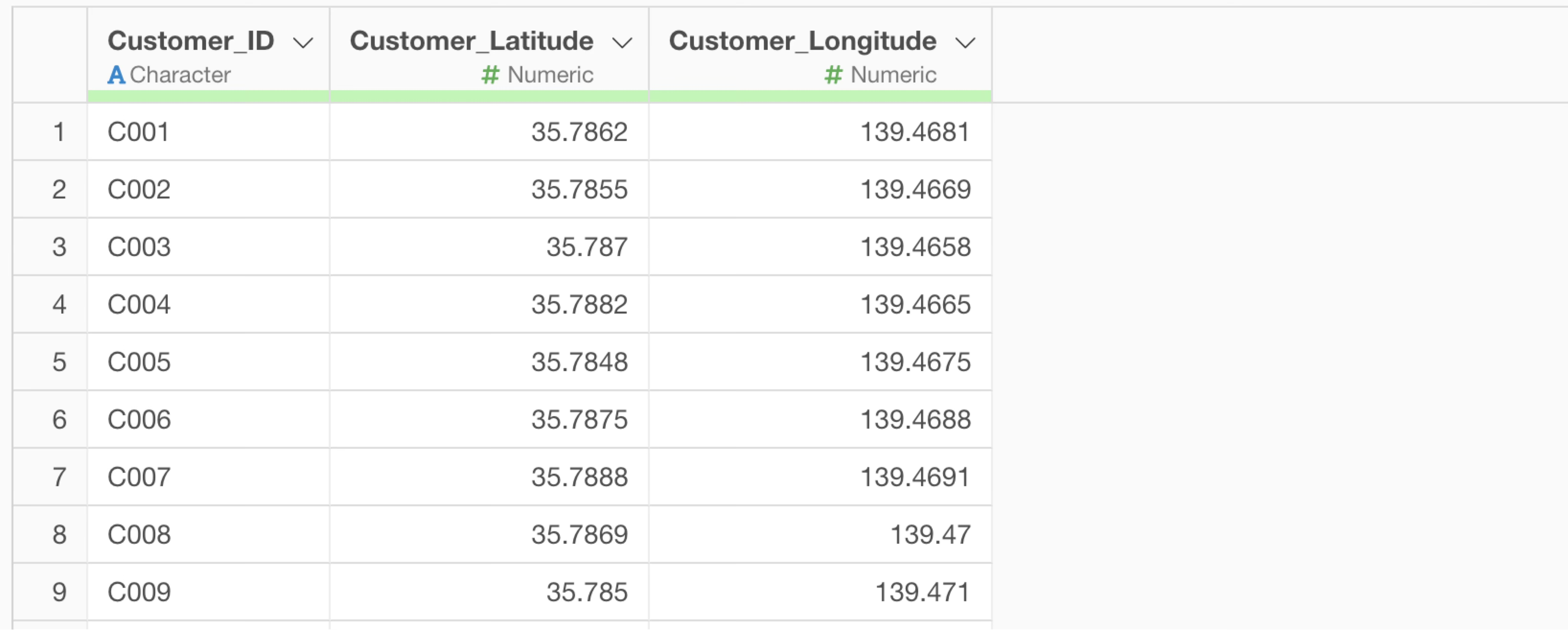This screenshot has width=1568, height=630.
Task: Select longitude cell 139.47
Action: coord(930,535)
